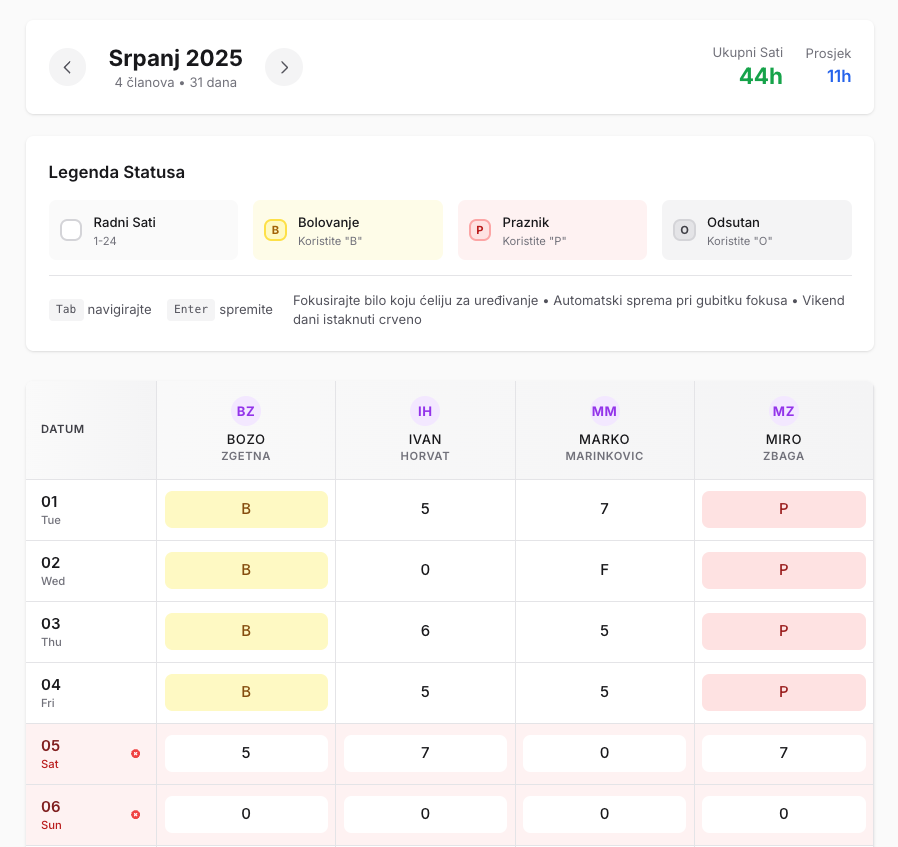This screenshot has height=847, width=898.
Task: Click the gray O Odsutan badge in legend
Action: [684, 230]
